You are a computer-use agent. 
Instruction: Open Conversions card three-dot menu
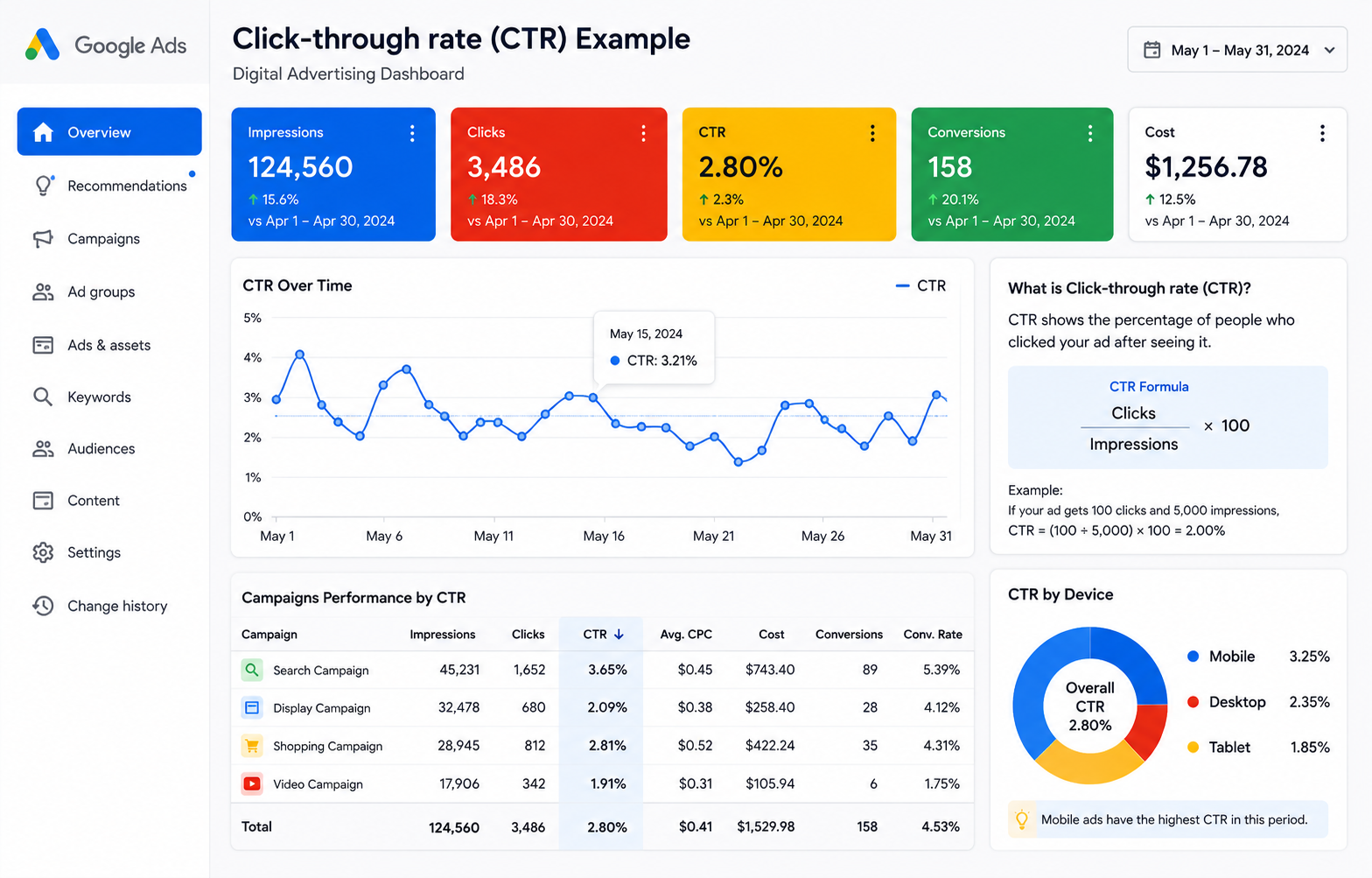coord(1089,133)
